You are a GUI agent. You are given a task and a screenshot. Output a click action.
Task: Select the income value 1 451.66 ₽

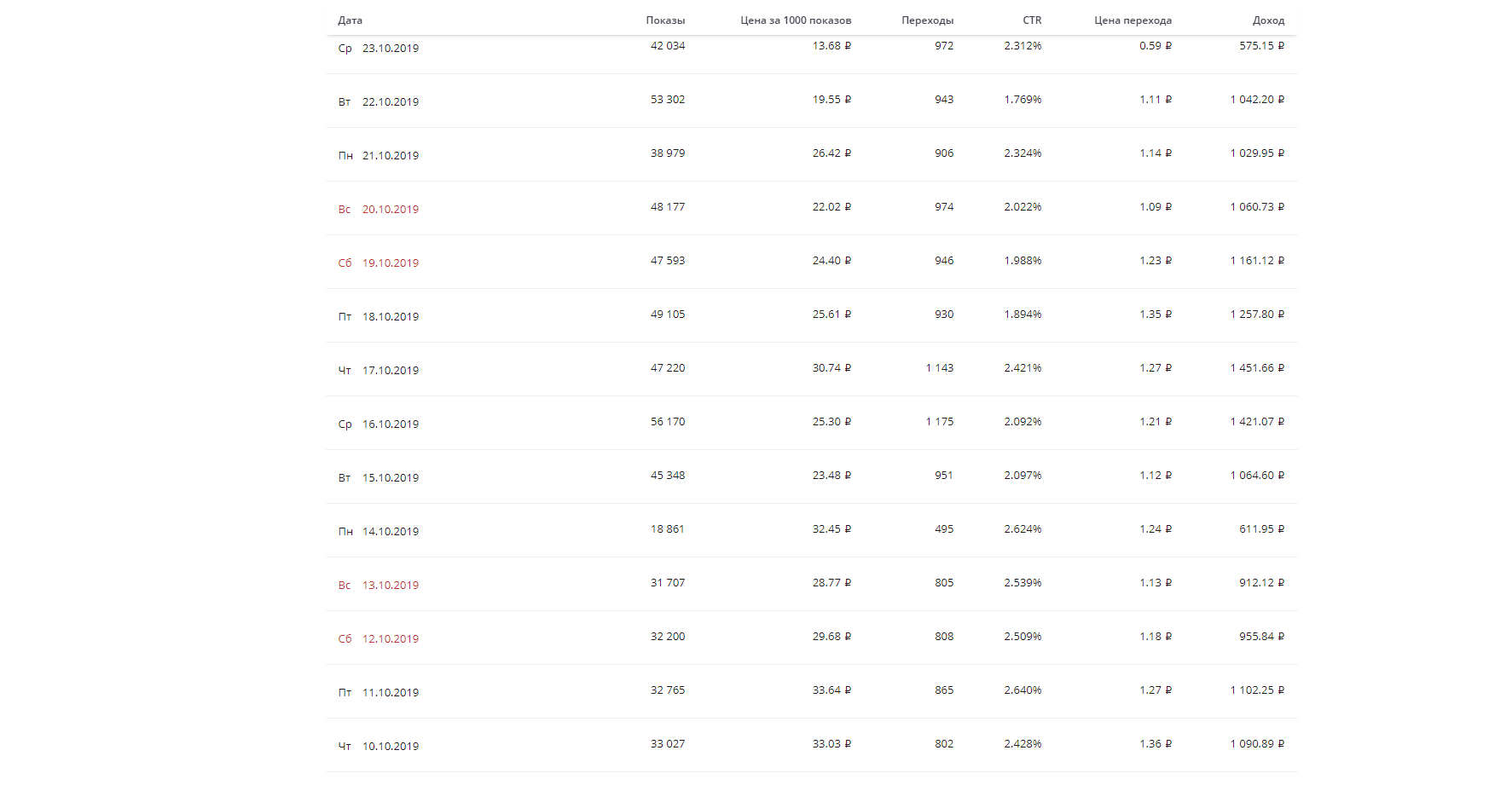pyautogui.click(x=1257, y=368)
